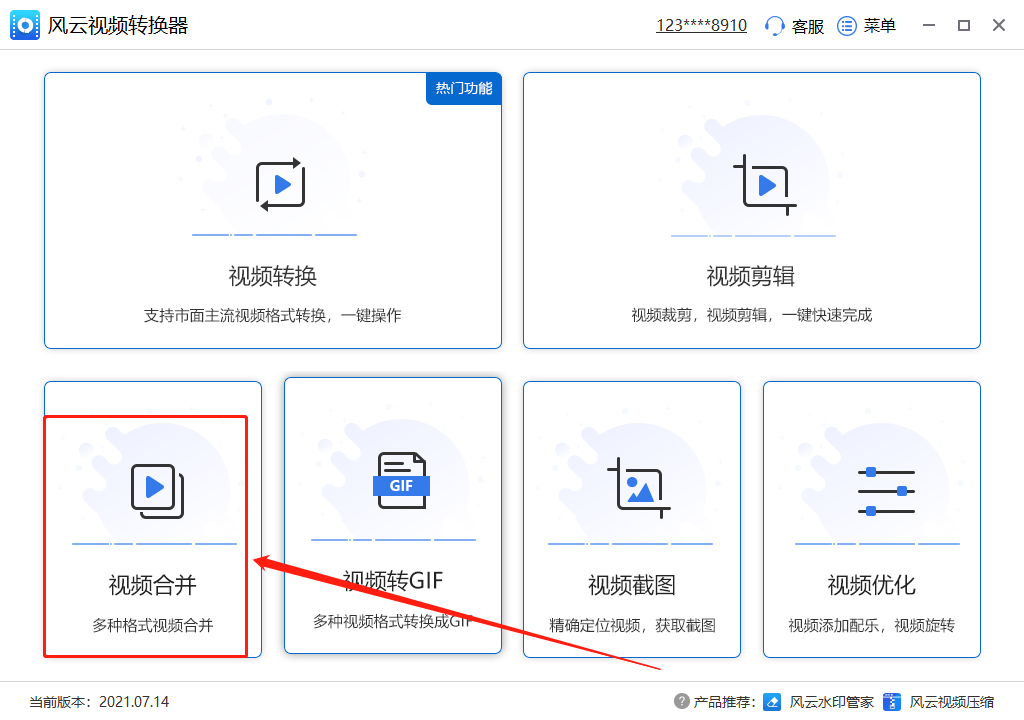Open the 菜单 menu label
This screenshot has height=720, width=1024.
(880, 26)
